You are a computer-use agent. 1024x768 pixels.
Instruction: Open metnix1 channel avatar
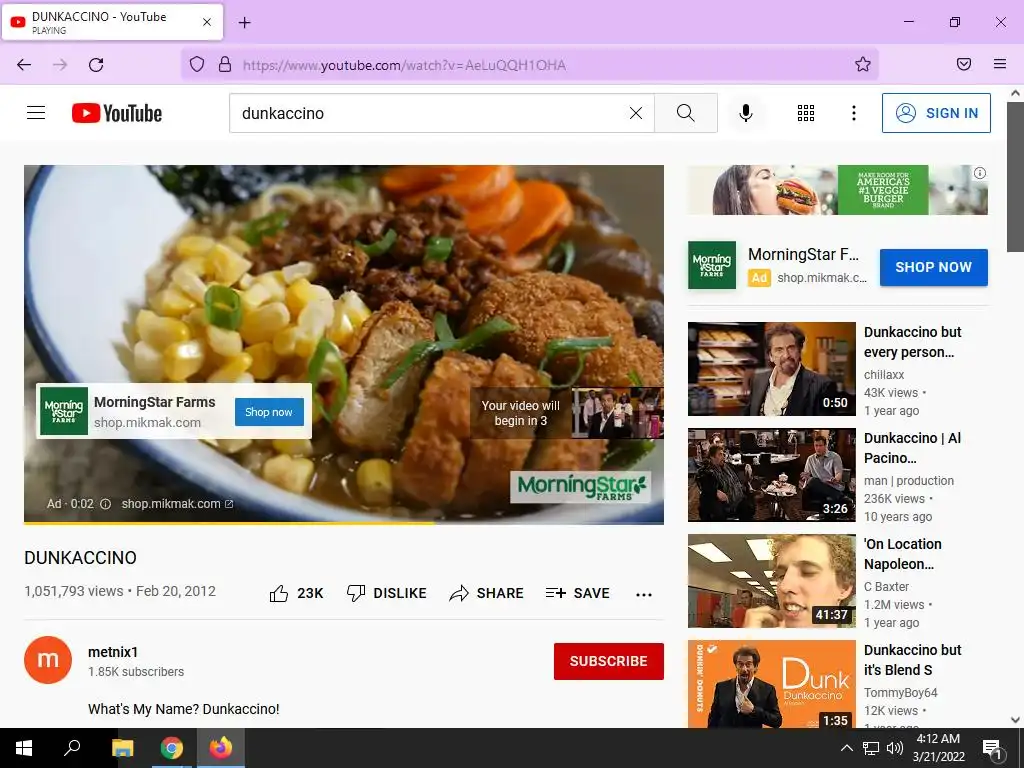[48, 660]
